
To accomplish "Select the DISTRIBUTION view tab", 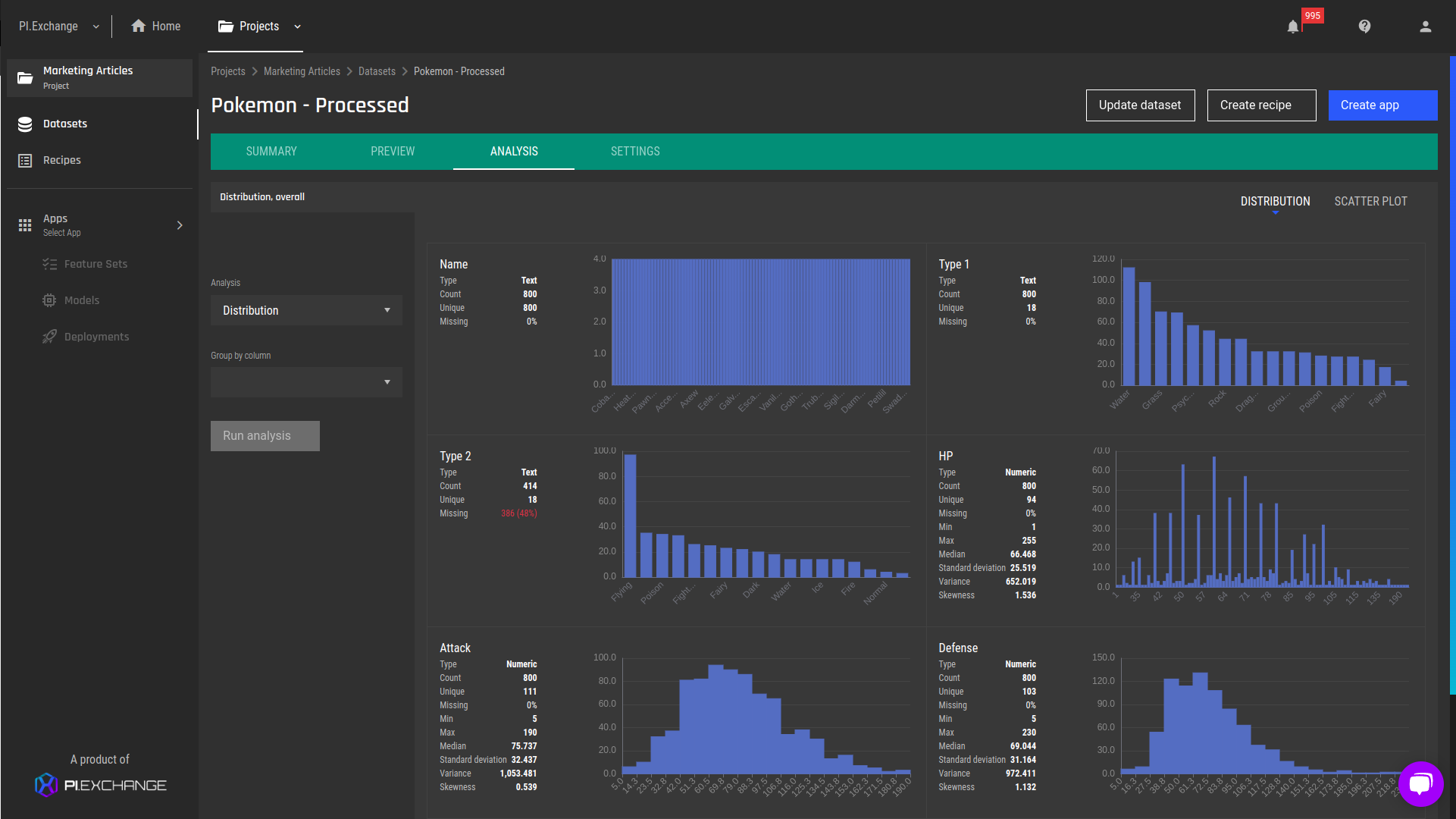I will click(1275, 201).
